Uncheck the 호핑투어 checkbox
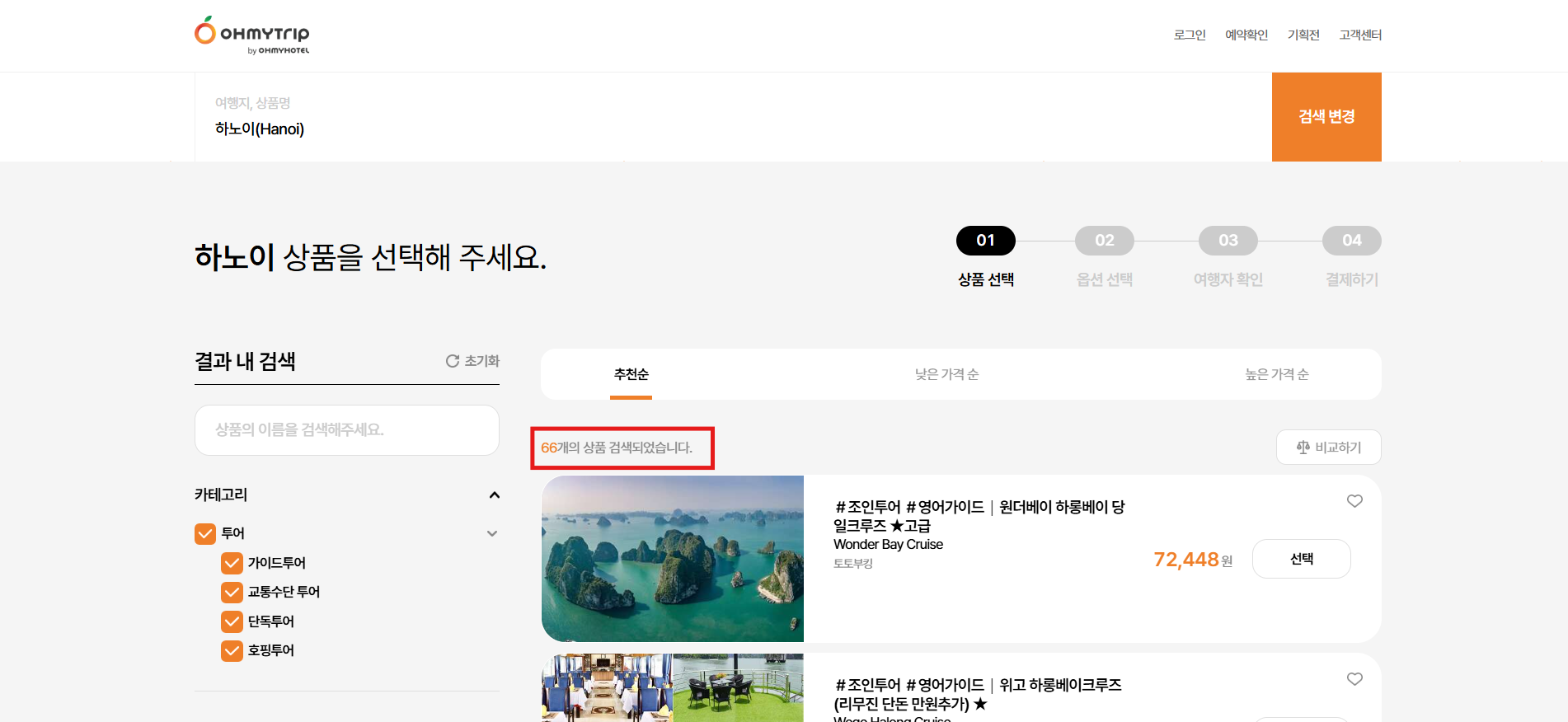Image resolution: width=1568 pixels, height=722 pixels. [x=232, y=651]
